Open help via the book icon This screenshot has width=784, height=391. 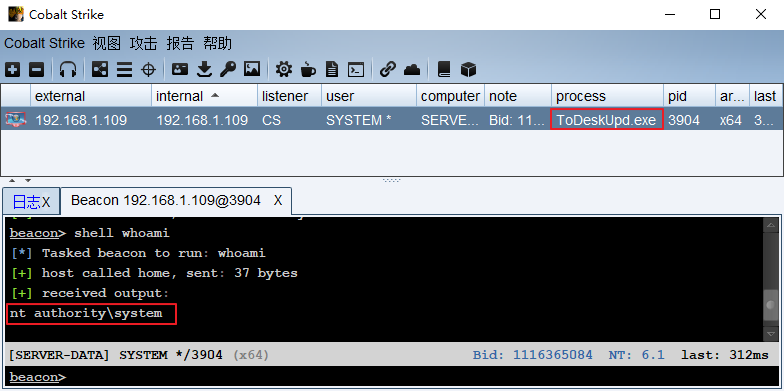click(x=444, y=70)
